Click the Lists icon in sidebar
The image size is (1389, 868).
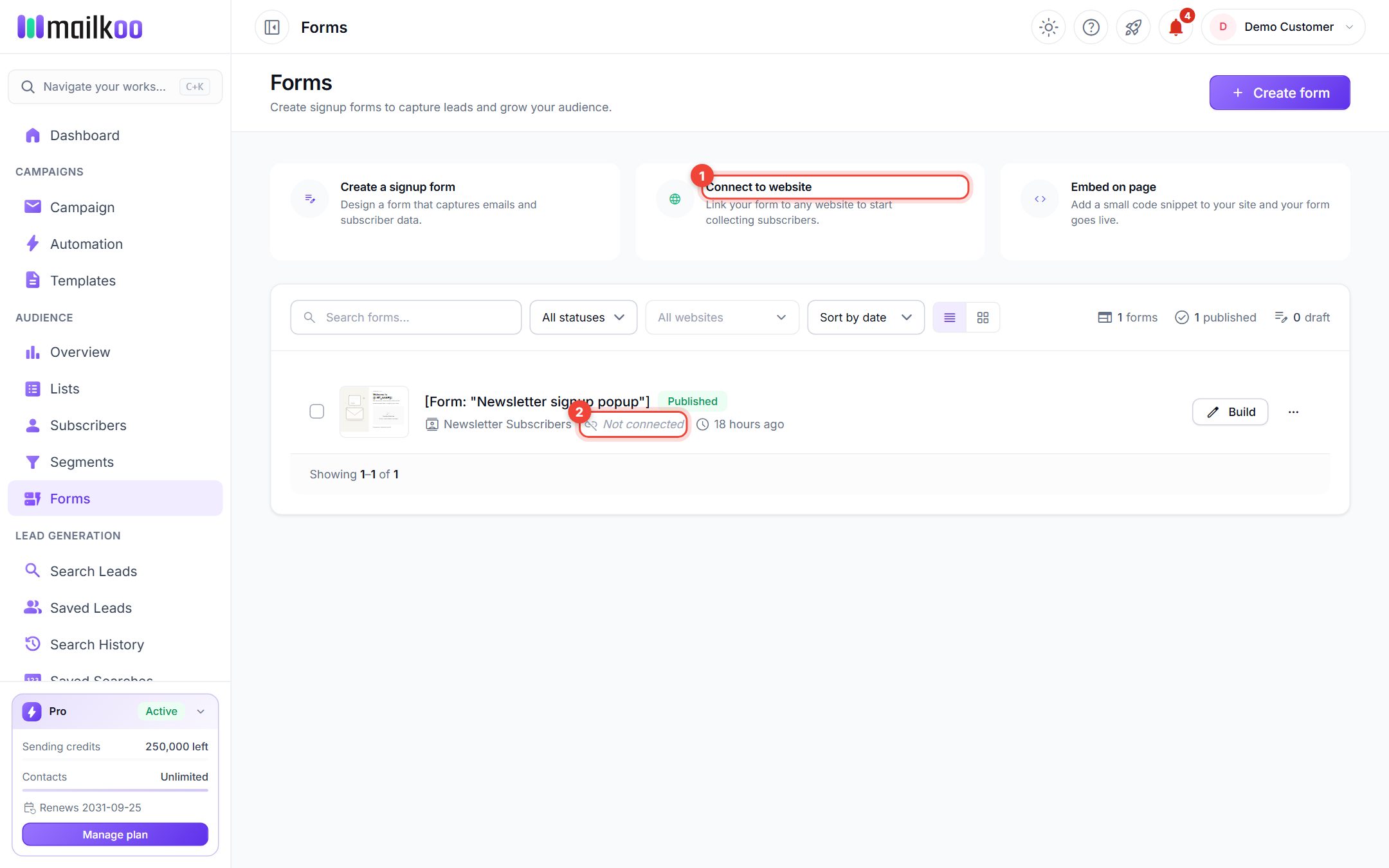[32, 388]
